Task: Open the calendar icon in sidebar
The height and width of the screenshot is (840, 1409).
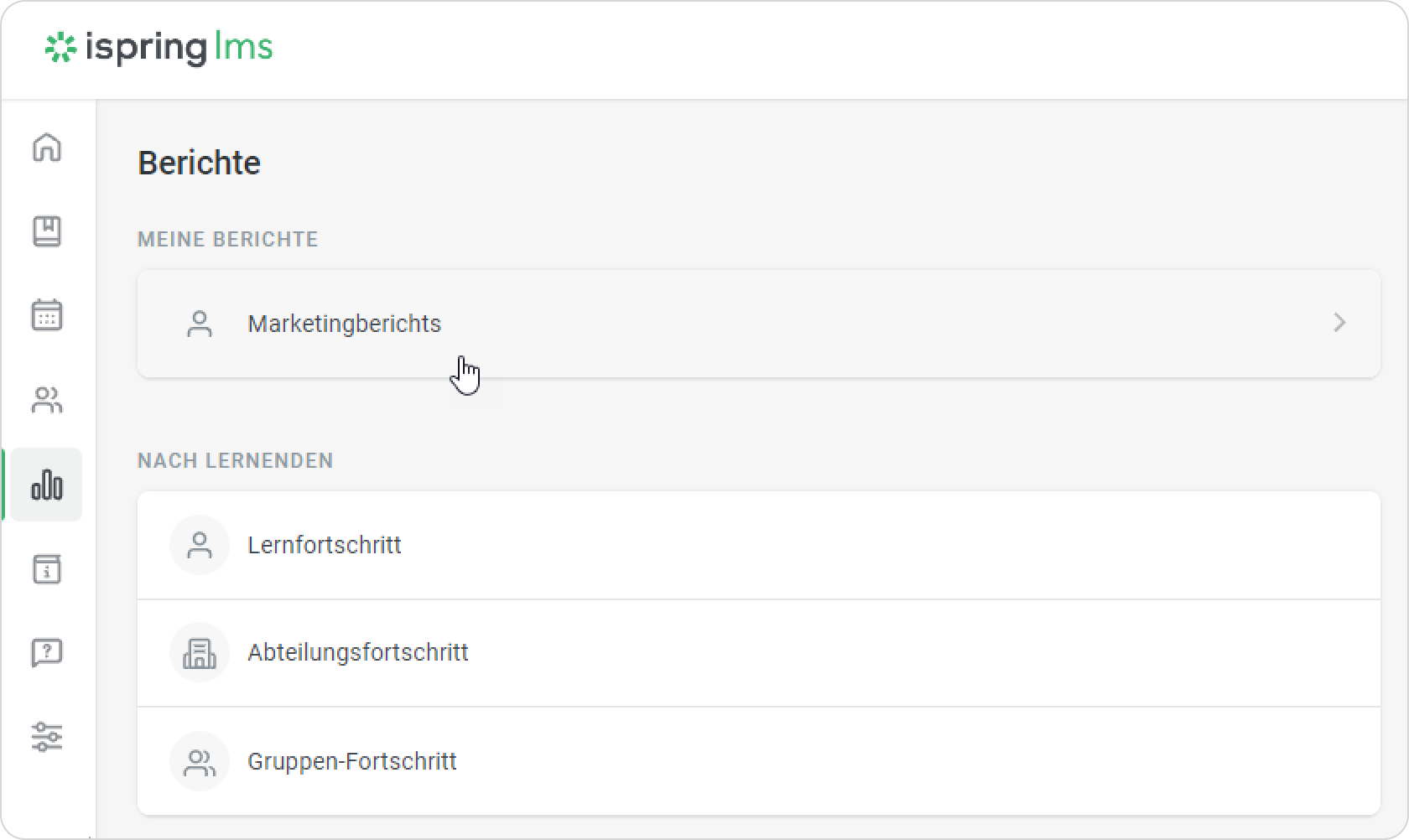Action: (x=47, y=315)
